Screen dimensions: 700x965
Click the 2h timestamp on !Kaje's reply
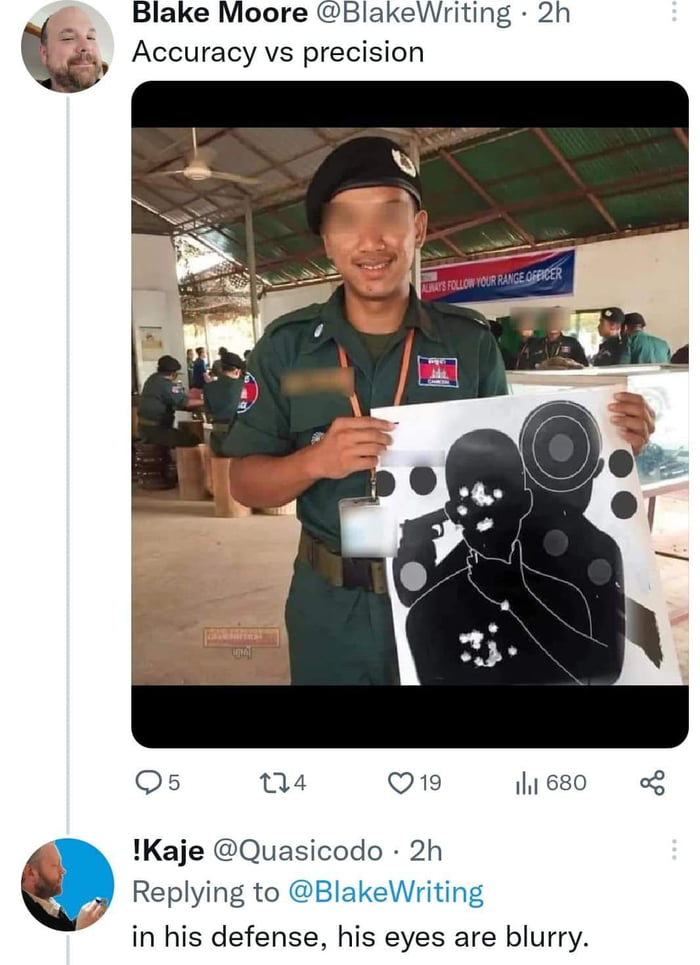[425, 850]
